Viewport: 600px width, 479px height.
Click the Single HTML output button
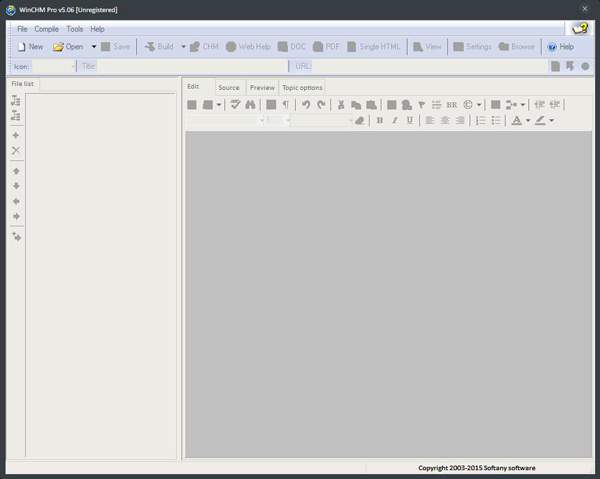(373, 47)
